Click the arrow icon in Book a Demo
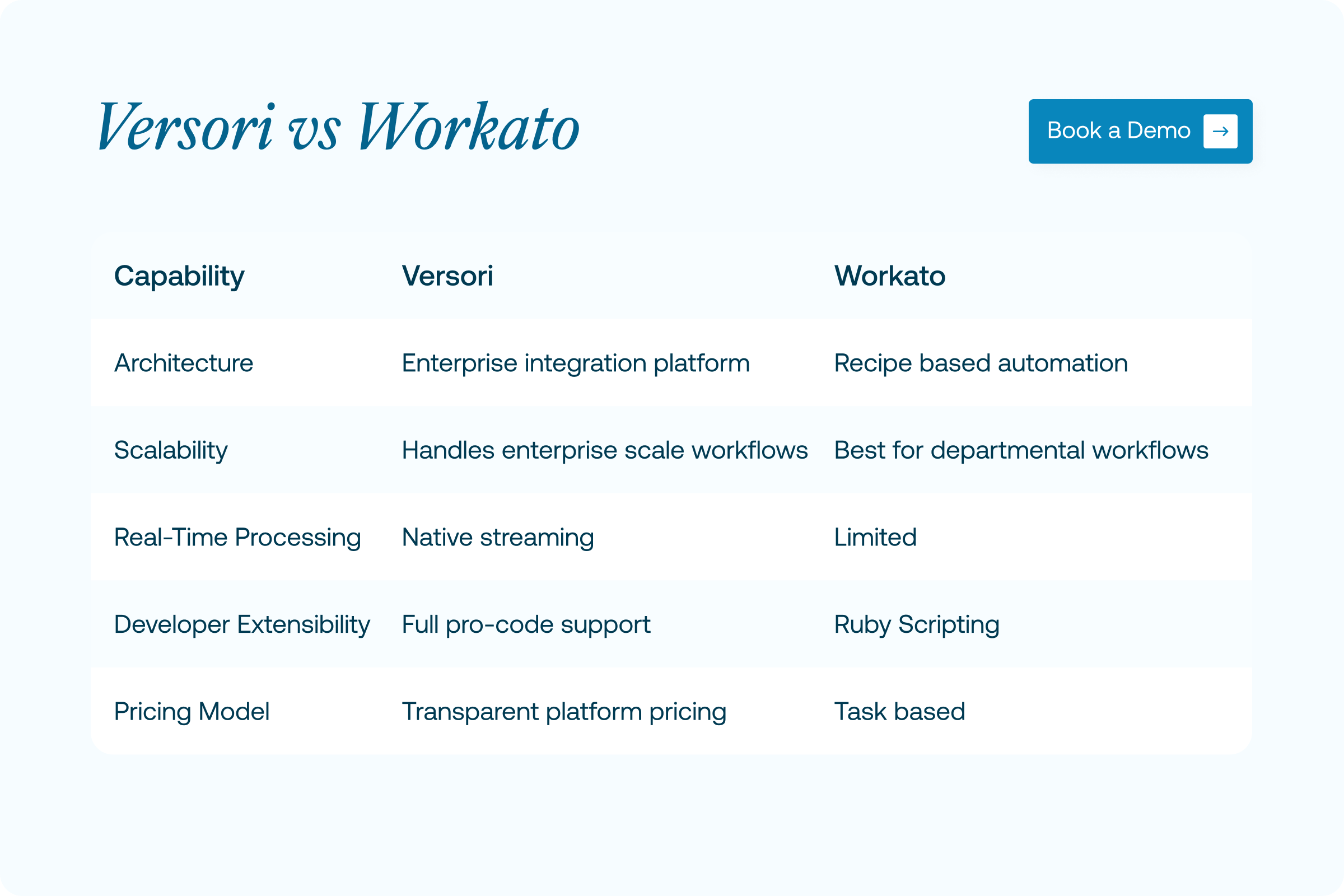1344x896 pixels. (1220, 132)
